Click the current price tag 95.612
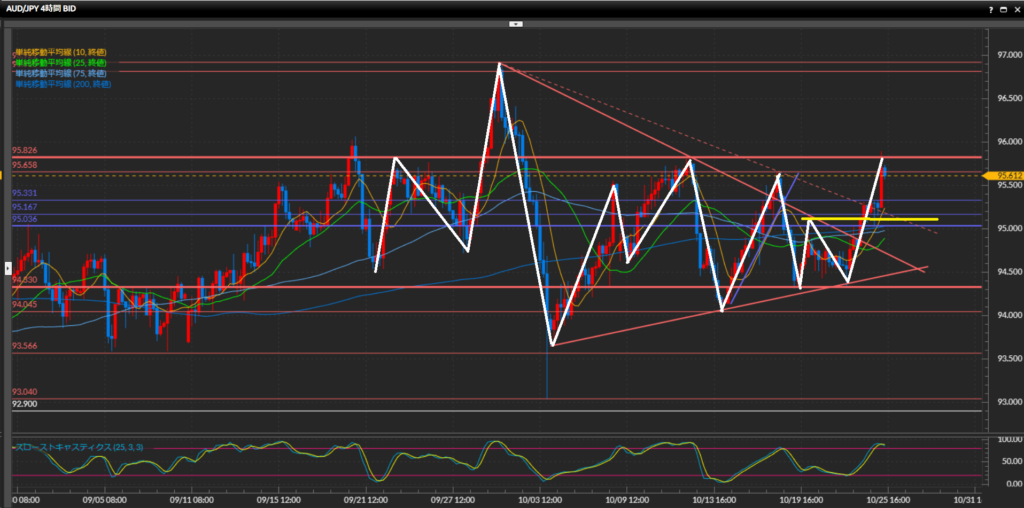 (1002, 175)
